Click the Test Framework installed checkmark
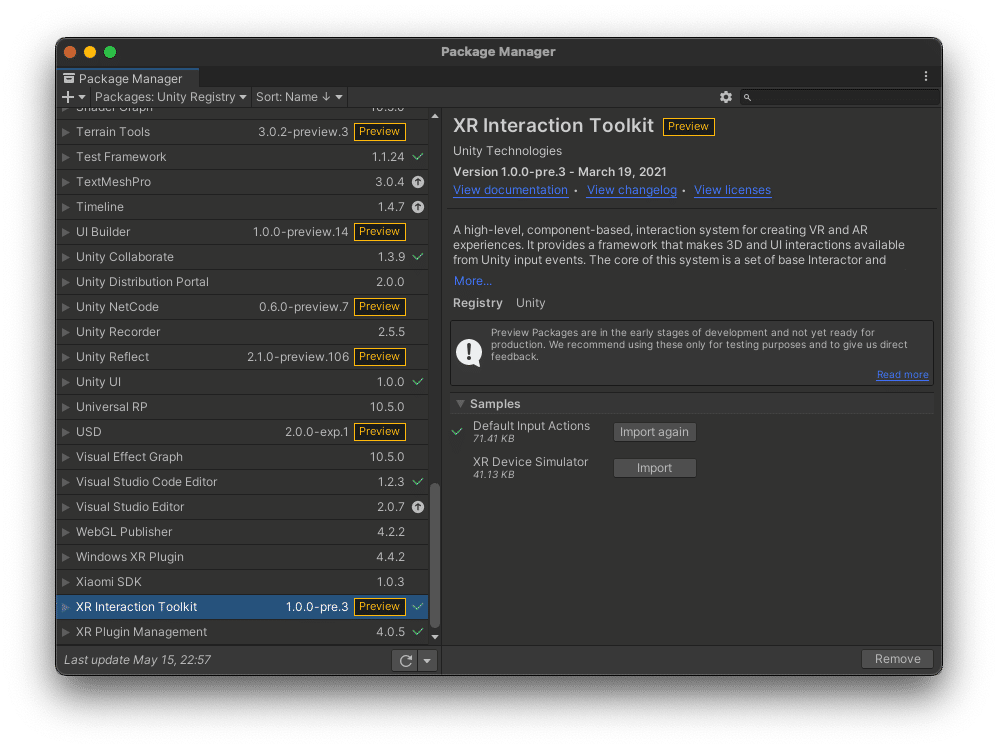The width and height of the screenshot is (998, 749). [418, 157]
